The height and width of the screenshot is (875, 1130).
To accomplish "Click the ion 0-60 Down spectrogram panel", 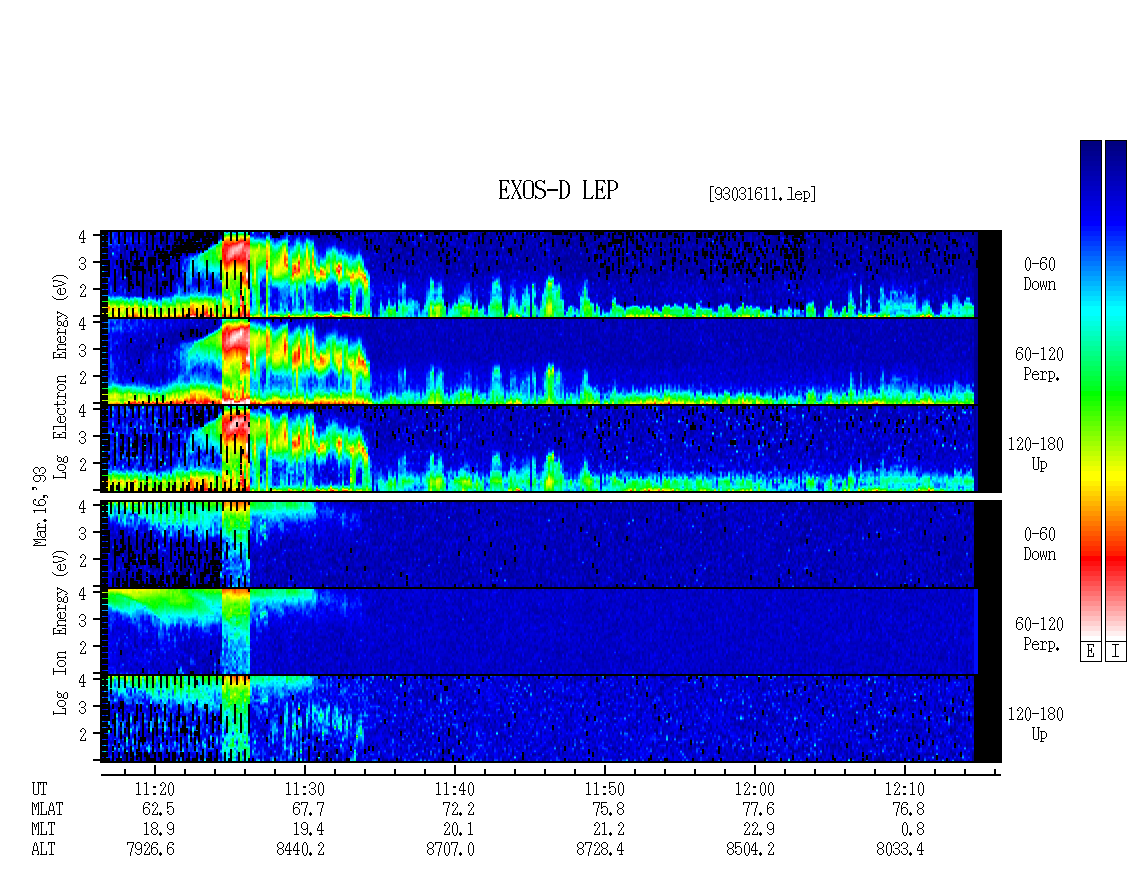I will [x=551, y=544].
